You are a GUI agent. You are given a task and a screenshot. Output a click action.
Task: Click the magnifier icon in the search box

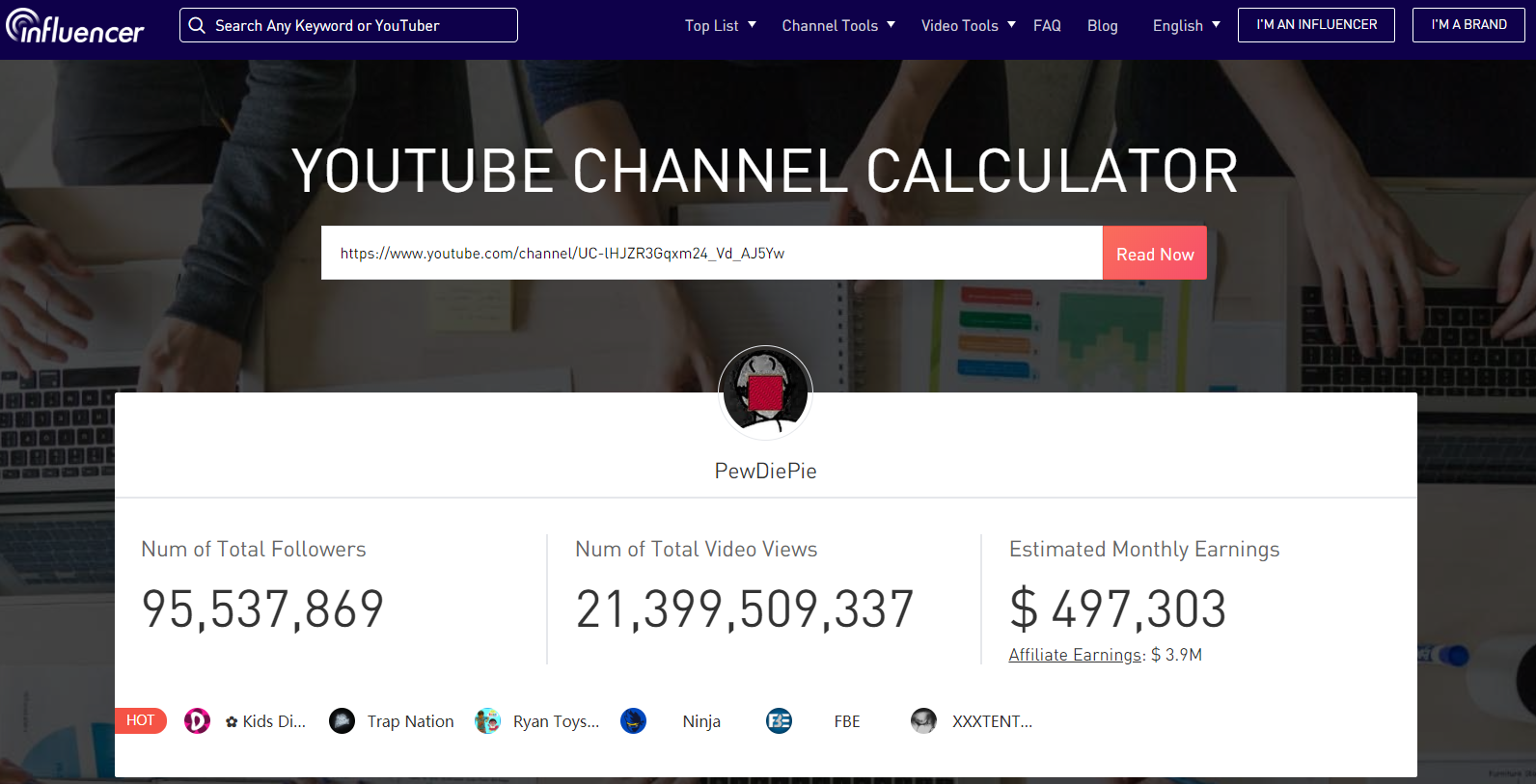click(x=197, y=25)
